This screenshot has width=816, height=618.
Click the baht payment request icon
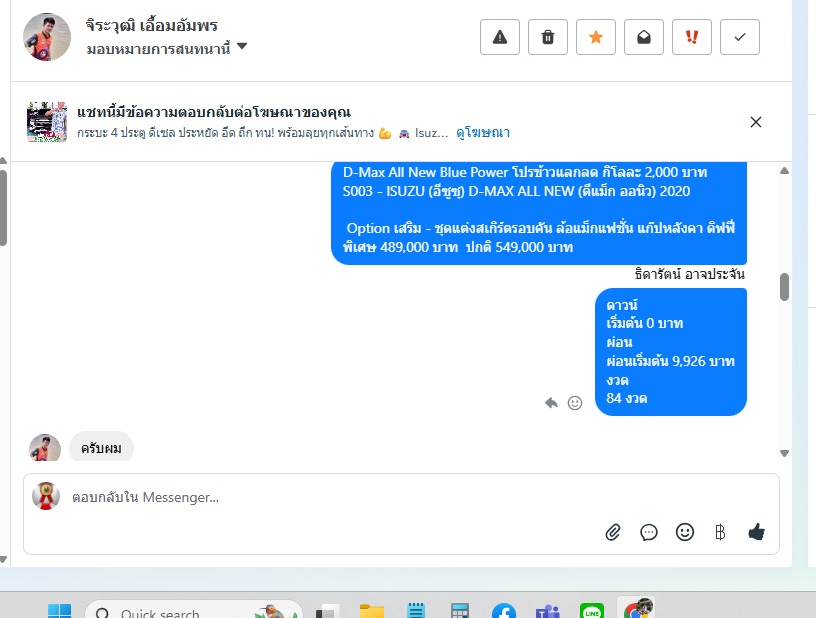[720, 532]
